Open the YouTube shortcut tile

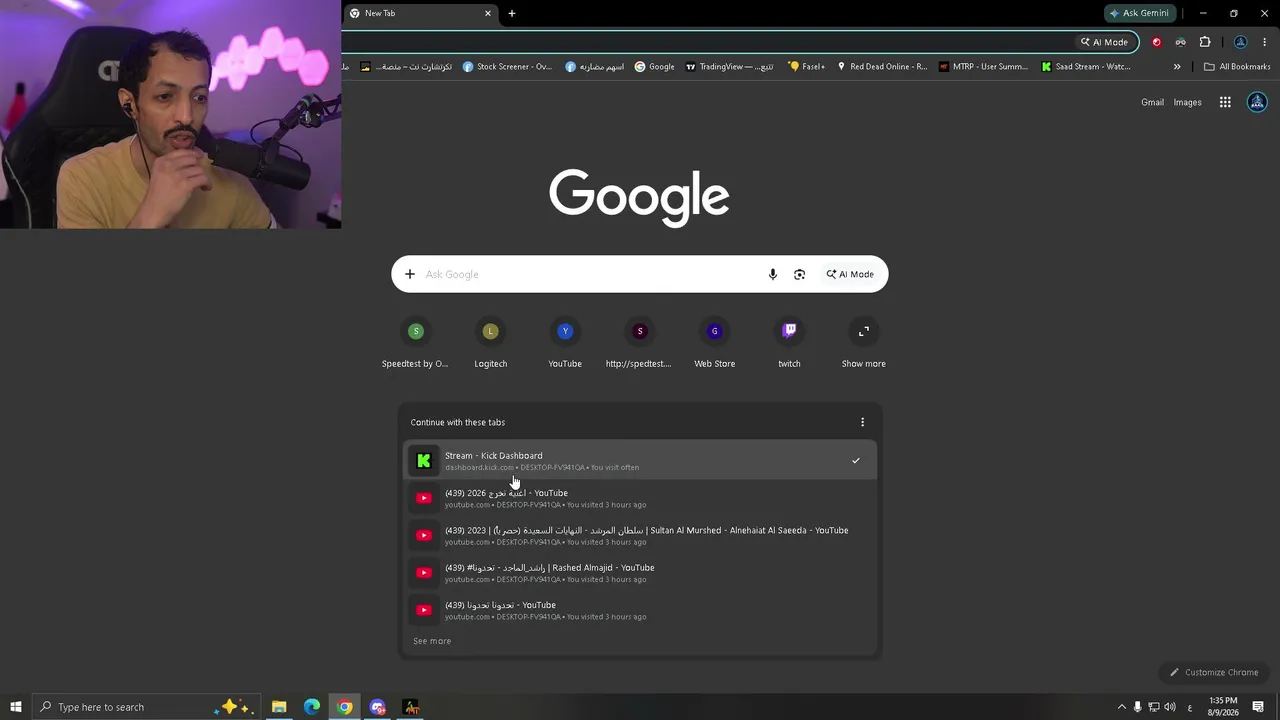coord(565,342)
